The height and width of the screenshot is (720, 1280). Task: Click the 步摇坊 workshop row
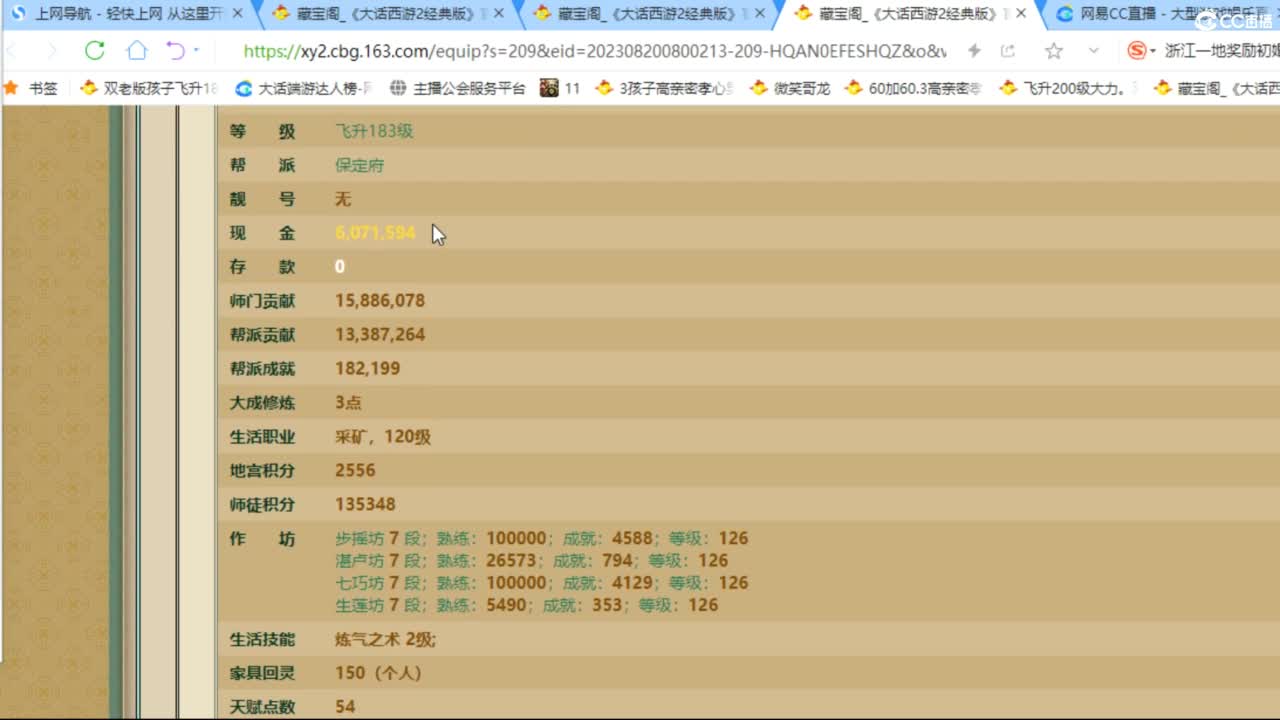[541, 538]
